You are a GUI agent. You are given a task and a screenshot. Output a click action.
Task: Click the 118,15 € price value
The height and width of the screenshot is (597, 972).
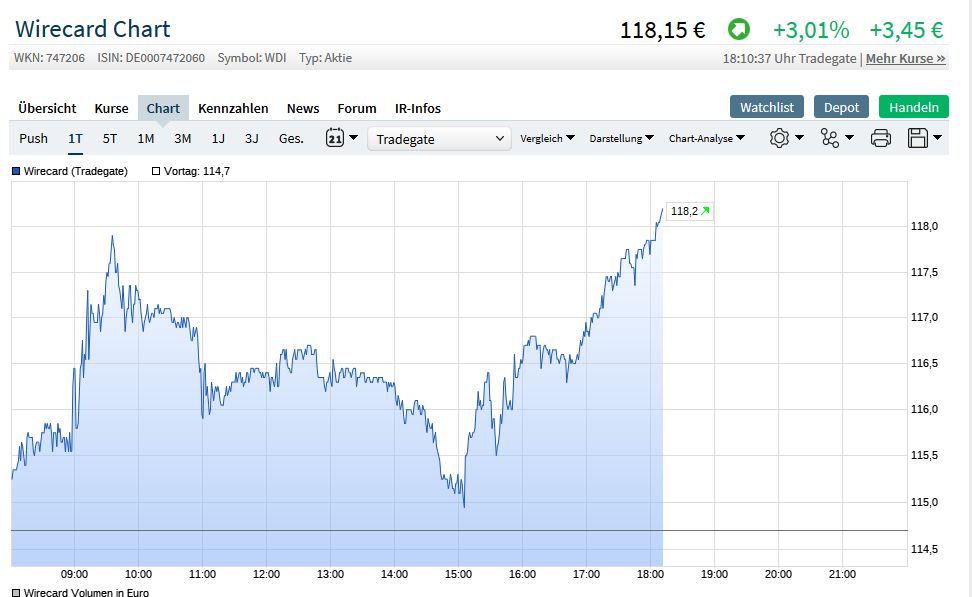[x=663, y=30]
